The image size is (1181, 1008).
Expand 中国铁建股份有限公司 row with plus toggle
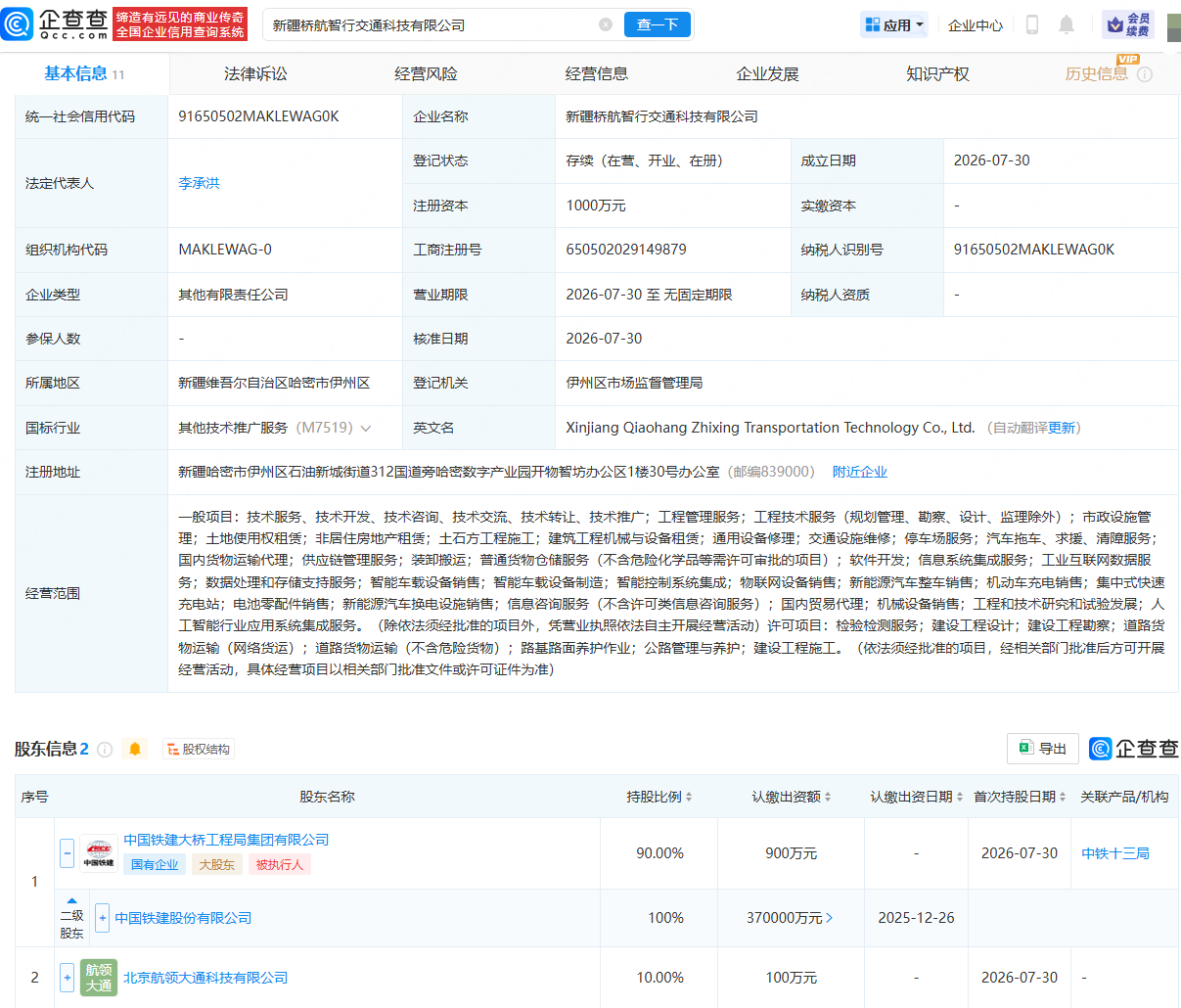pyautogui.click(x=102, y=918)
